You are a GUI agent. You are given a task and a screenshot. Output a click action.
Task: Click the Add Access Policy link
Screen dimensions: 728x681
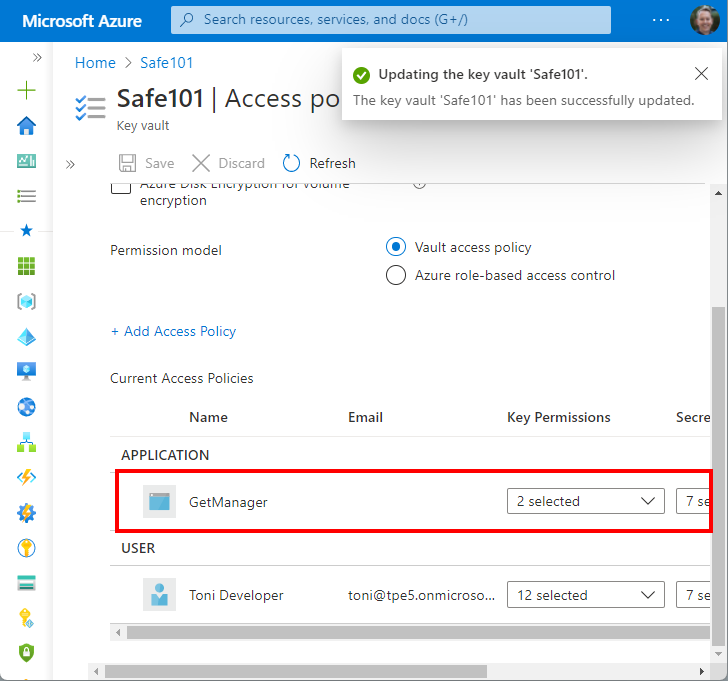pos(173,331)
